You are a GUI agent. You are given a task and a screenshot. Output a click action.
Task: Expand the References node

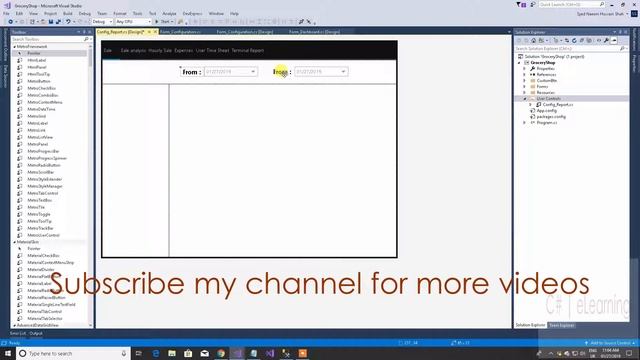point(524,75)
